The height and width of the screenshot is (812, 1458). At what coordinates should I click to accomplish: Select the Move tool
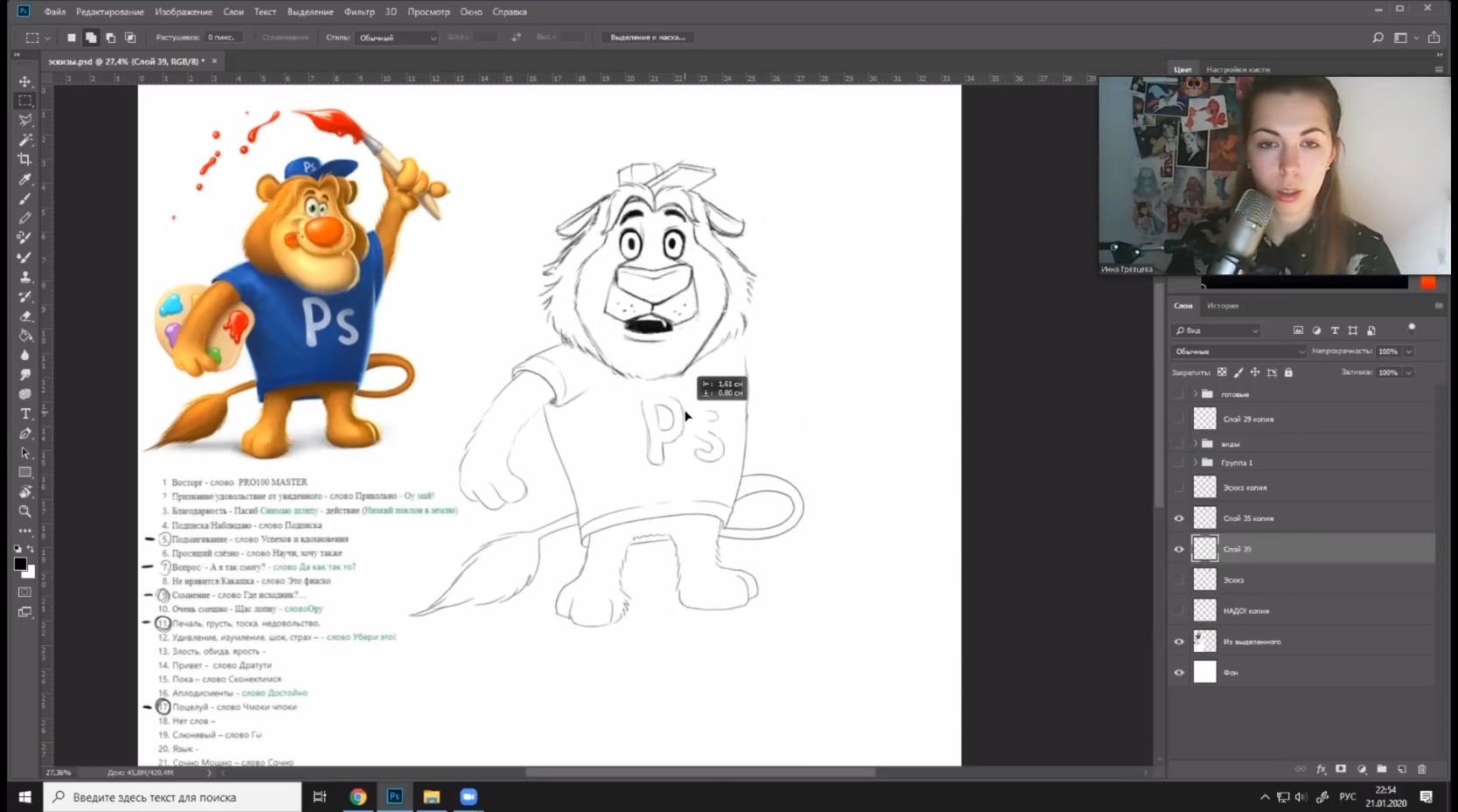[x=25, y=81]
